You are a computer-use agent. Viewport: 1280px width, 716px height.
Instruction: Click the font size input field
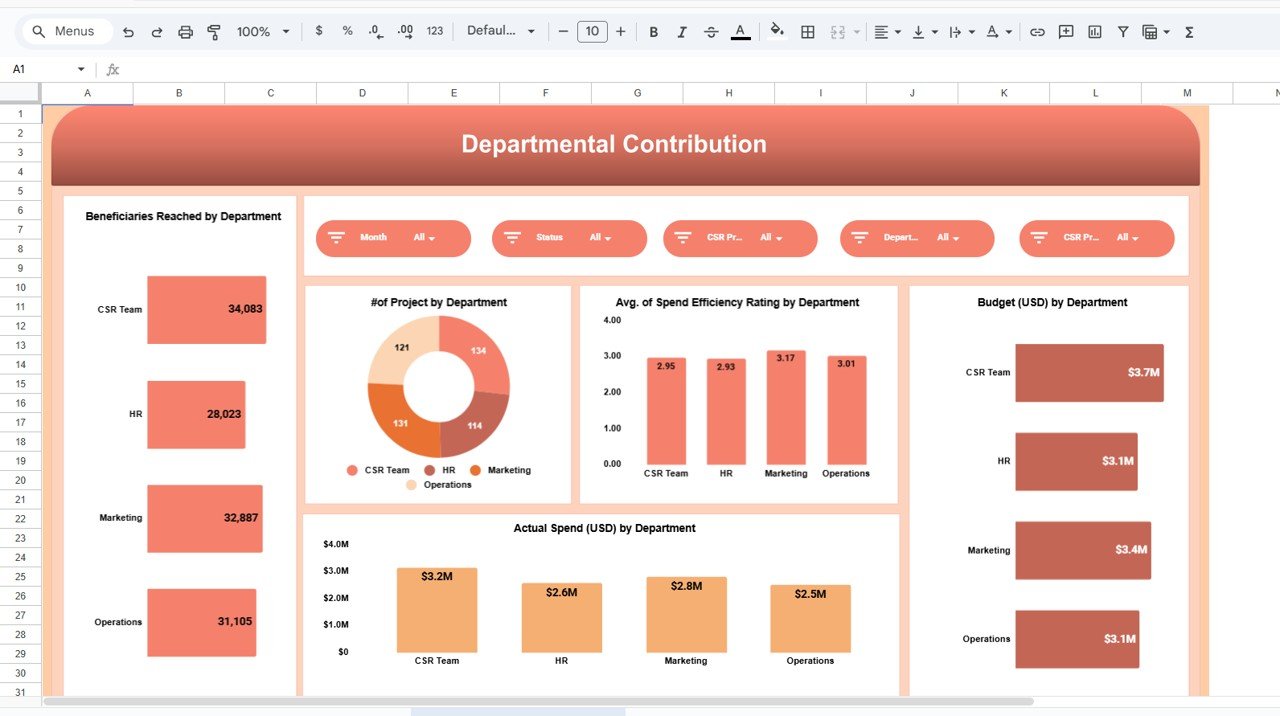(x=592, y=32)
